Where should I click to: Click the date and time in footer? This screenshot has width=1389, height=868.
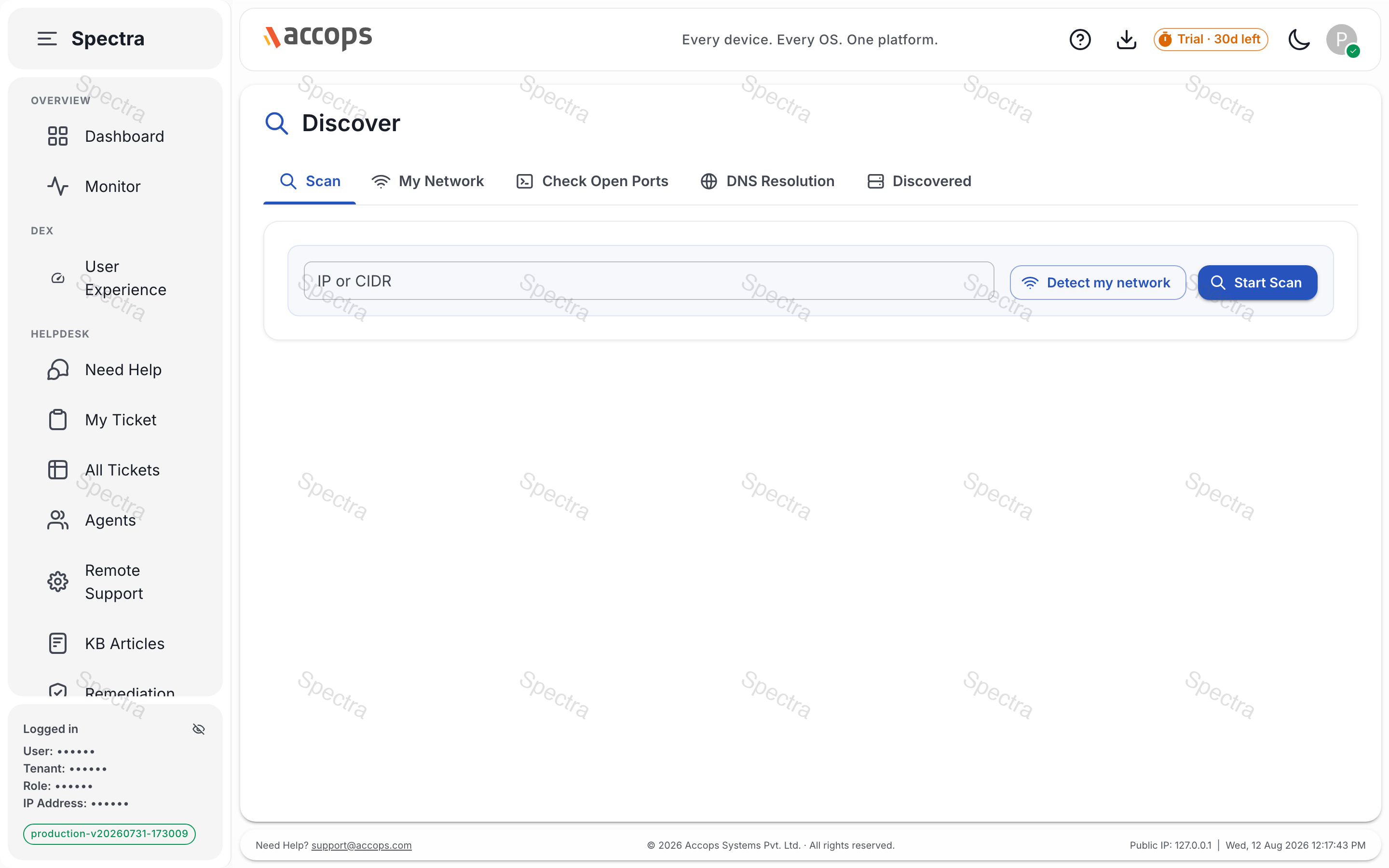[1295, 846]
